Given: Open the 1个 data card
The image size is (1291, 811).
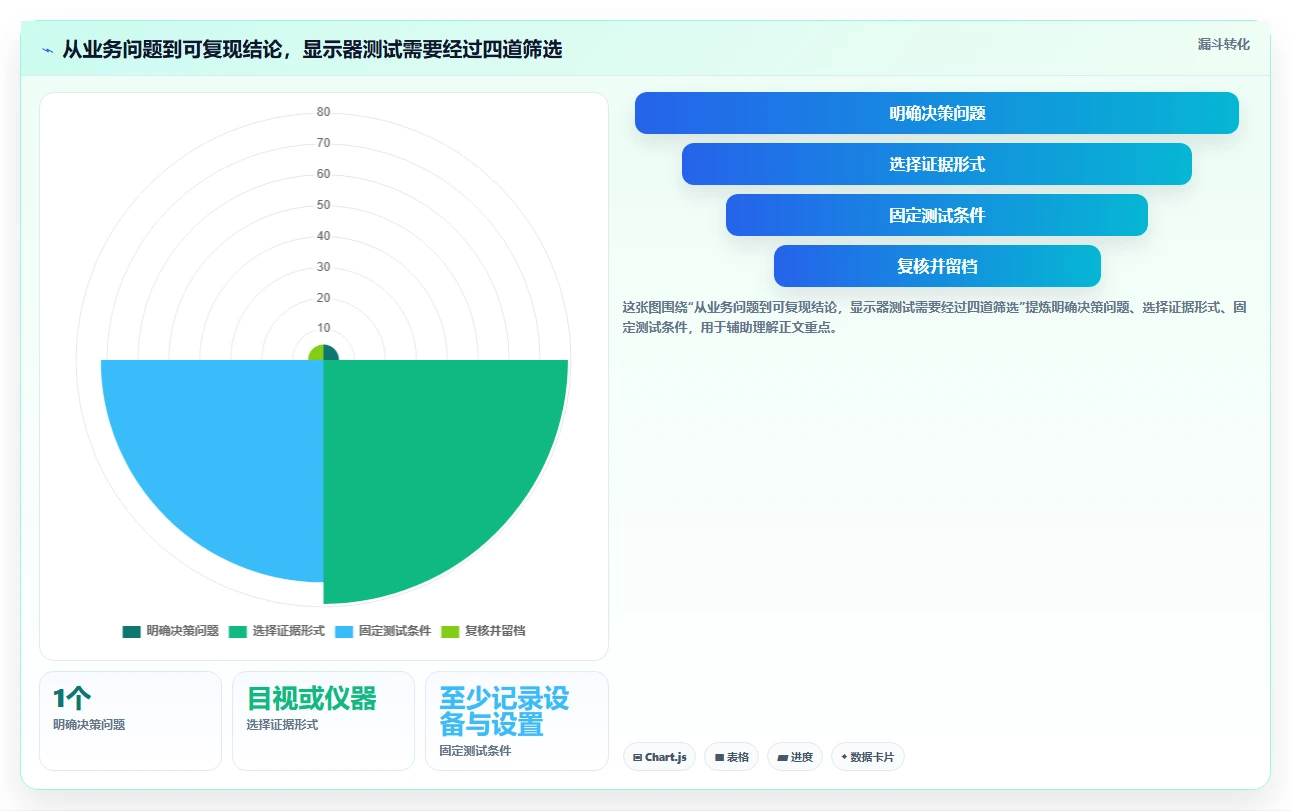Looking at the screenshot, I should [x=130, y=721].
